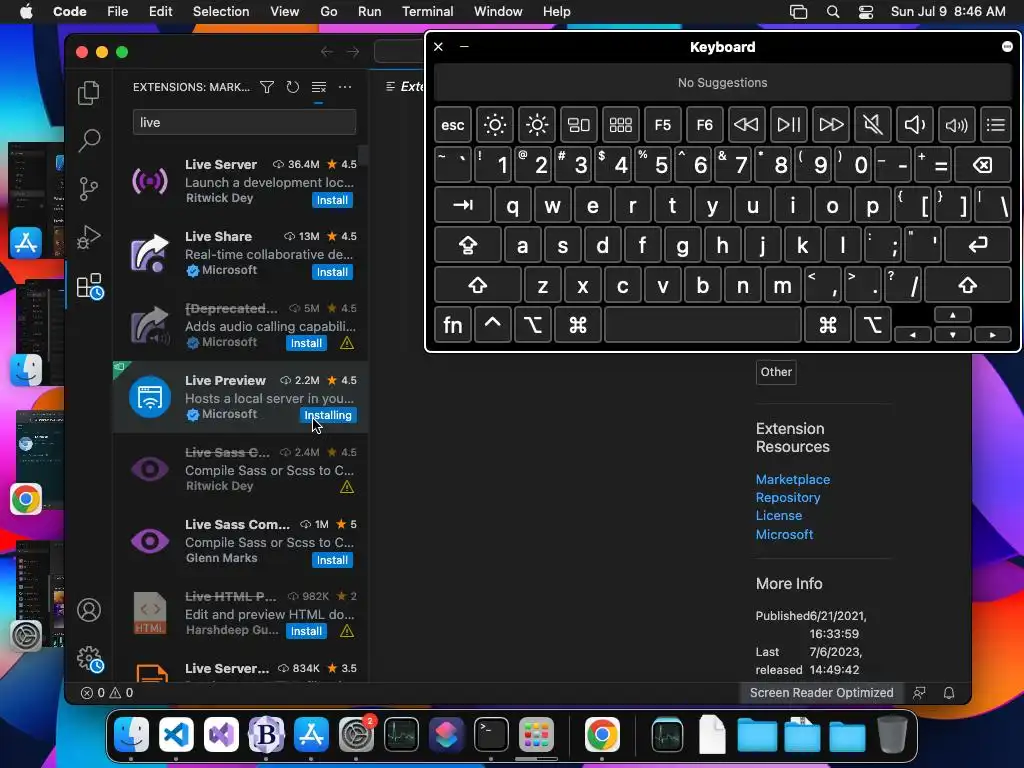This screenshot has height=768, width=1024.
Task: Toggle the control key on Keyboard
Action: click(492, 325)
